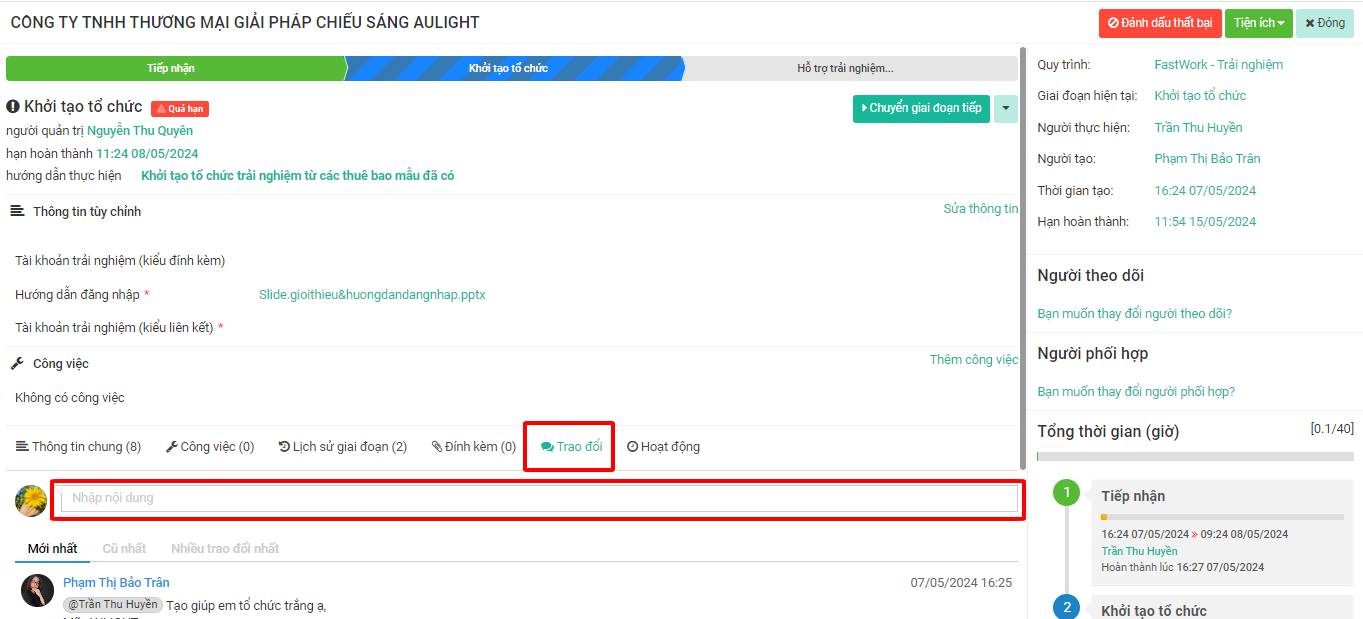Open the Đính kèm attachments tab
The image size is (1363, 619).
474,447
